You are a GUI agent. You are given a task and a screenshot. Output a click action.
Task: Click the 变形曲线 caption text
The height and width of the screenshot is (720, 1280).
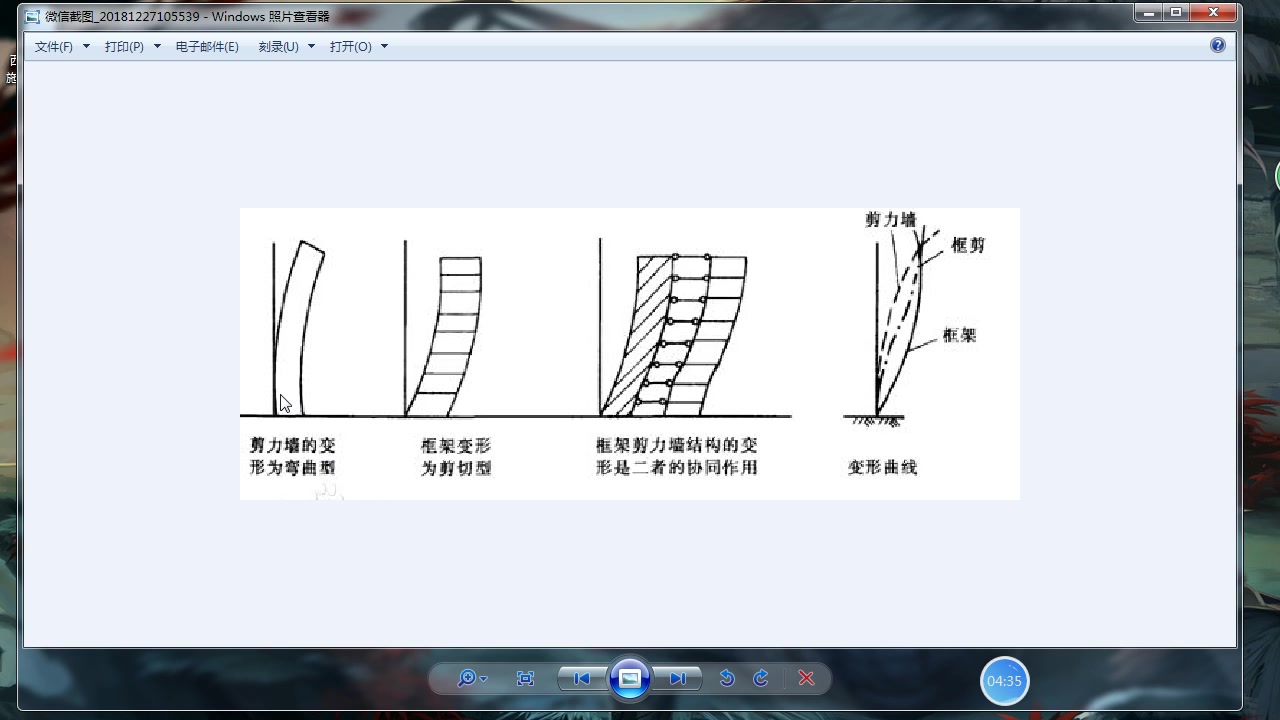(882, 467)
